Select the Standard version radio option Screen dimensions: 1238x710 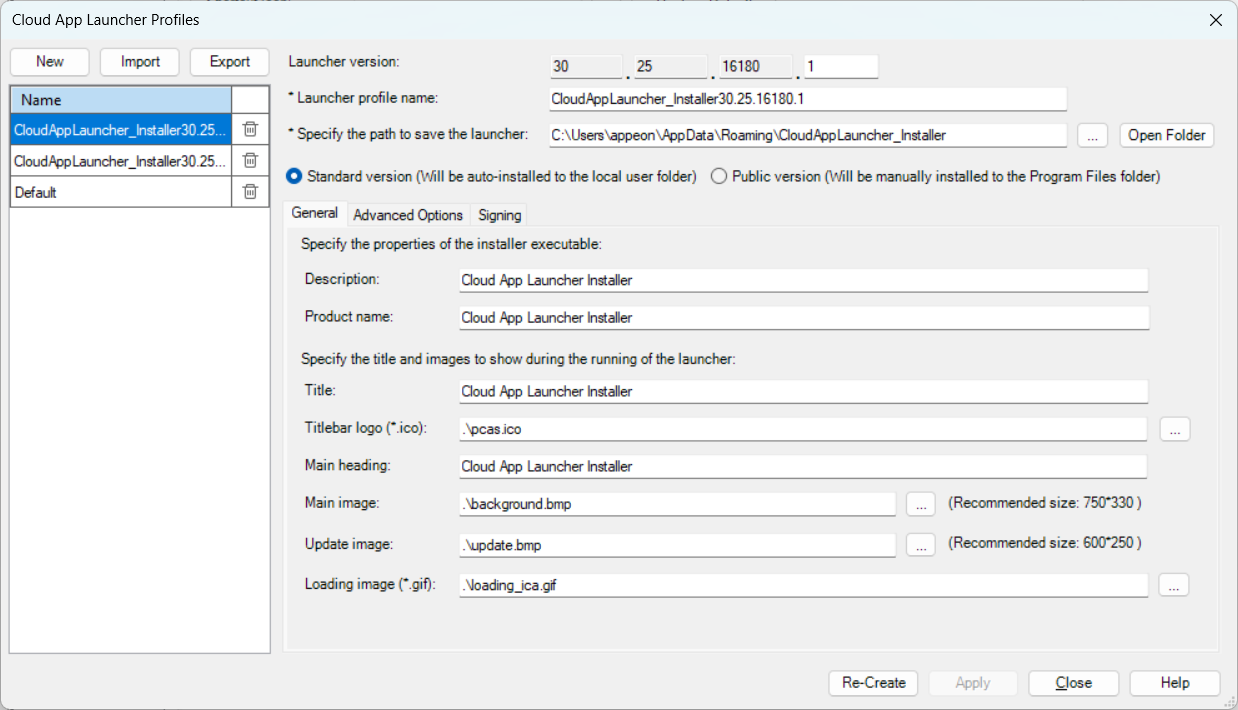click(x=295, y=176)
